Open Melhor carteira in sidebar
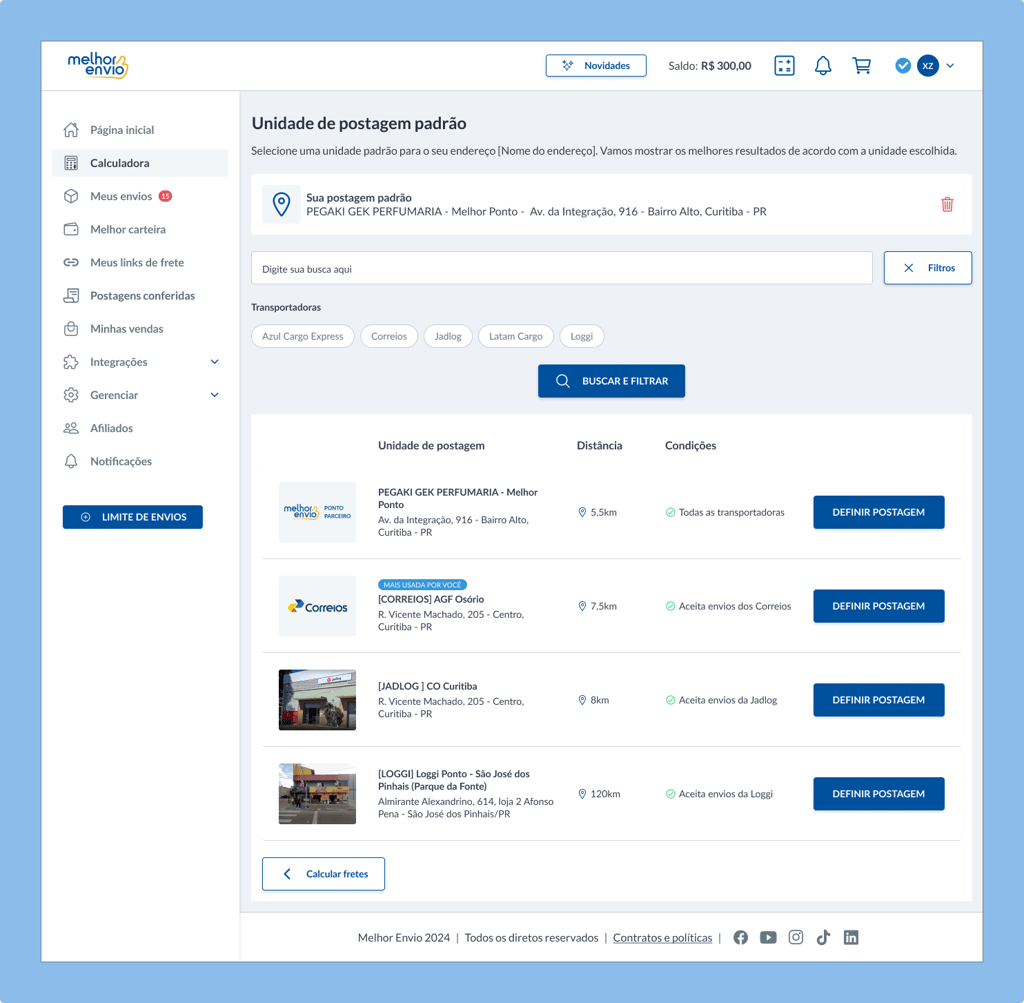Image resolution: width=1024 pixels, height=1003 pixels. pos(140,230)
